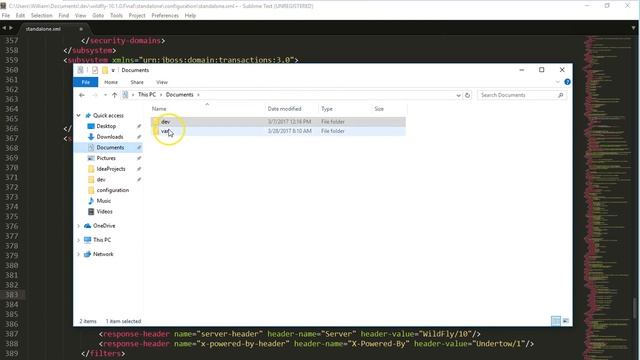Open Downloads in Quick access
Screen dimensions: 640x360
[110, 137]
